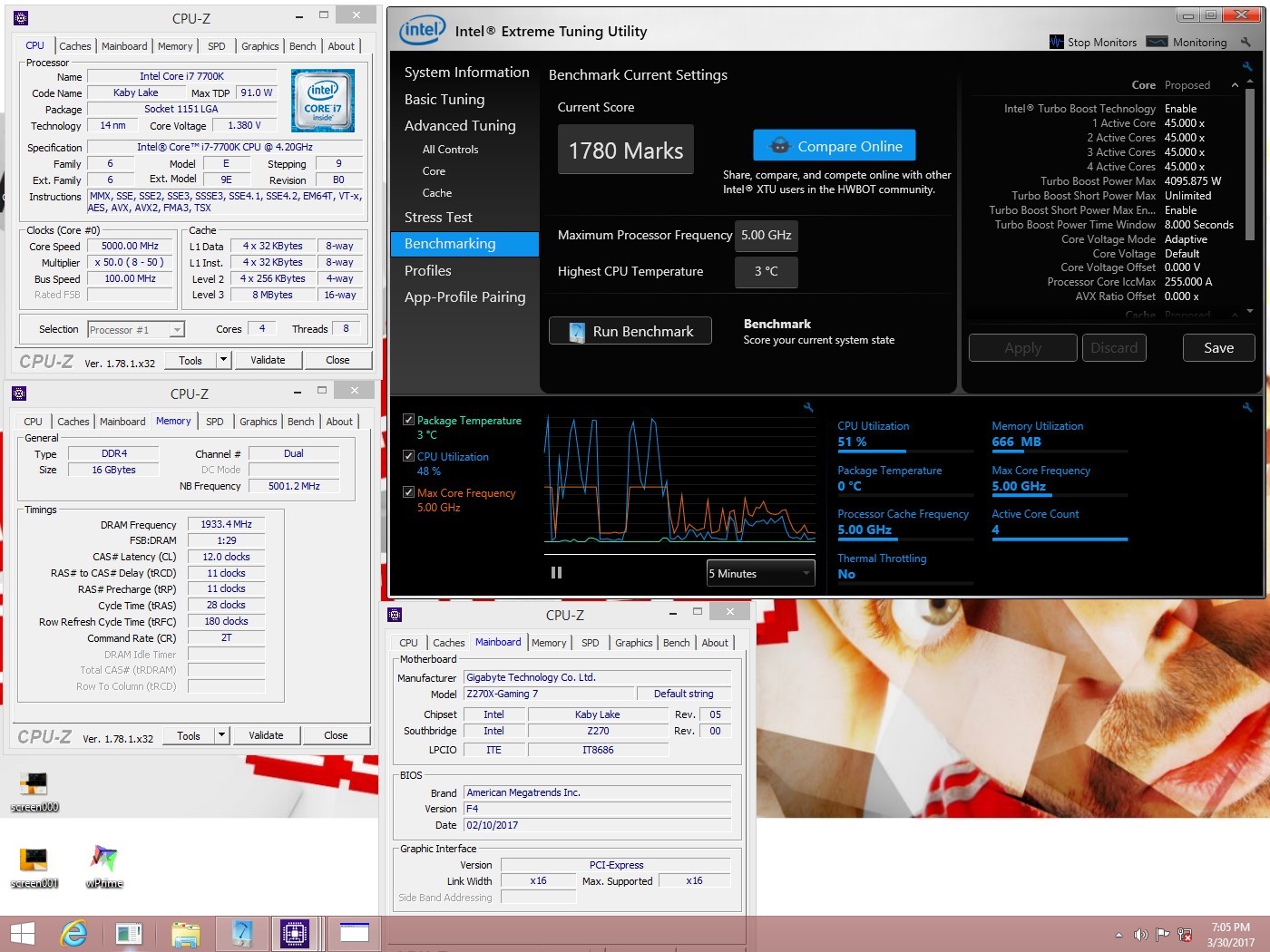The image size is (1270, 952).
Task: Click the Discard button in XTU
Action: coord(1114,348)
